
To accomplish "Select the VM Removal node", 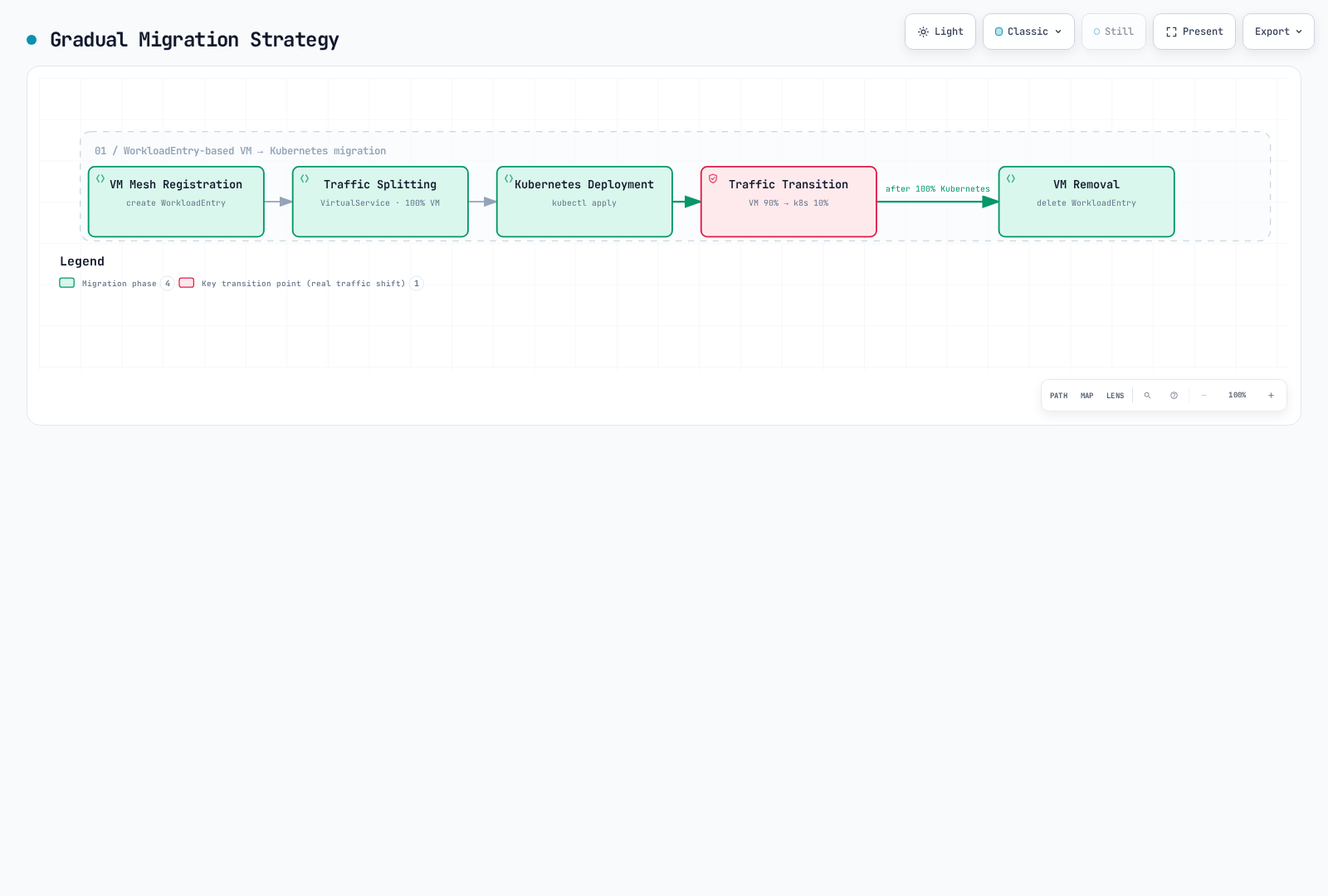I will pos(1086,202).
